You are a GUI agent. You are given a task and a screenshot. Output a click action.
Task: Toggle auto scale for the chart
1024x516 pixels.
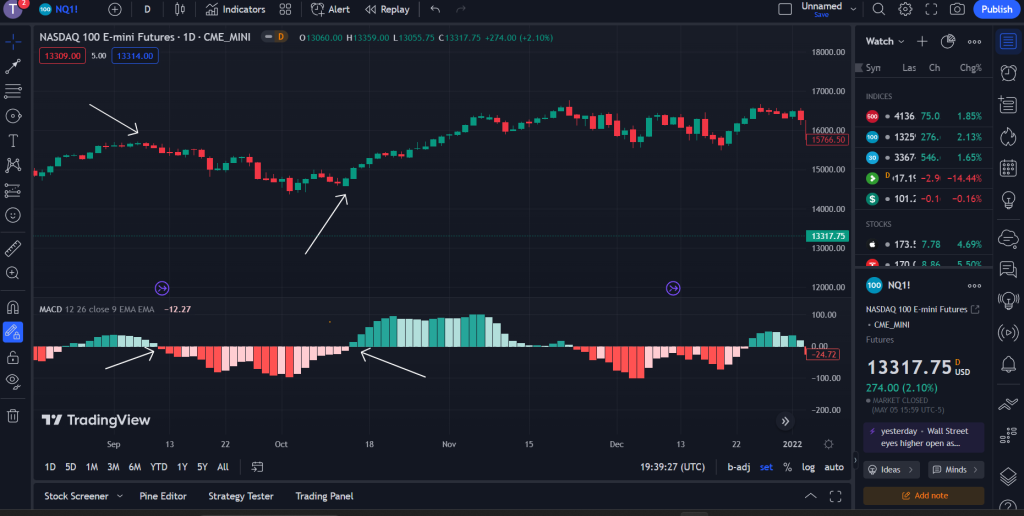tap(834, 467)
